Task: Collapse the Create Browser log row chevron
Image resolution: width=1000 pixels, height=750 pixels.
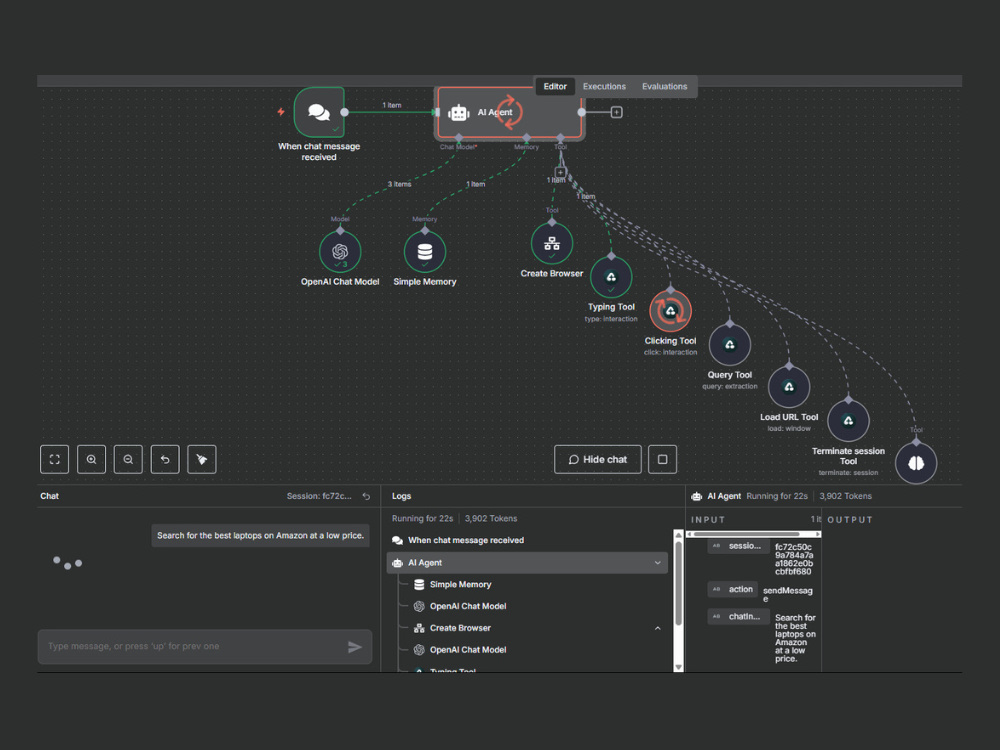Action: click(x=658, y=628)
